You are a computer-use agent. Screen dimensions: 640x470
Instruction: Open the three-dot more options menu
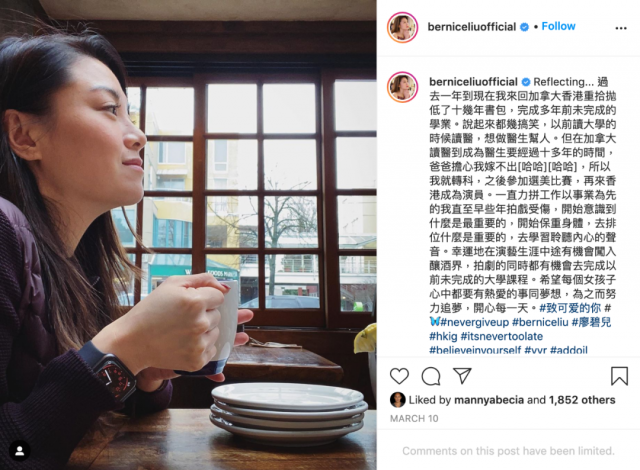tap(621, 28)
